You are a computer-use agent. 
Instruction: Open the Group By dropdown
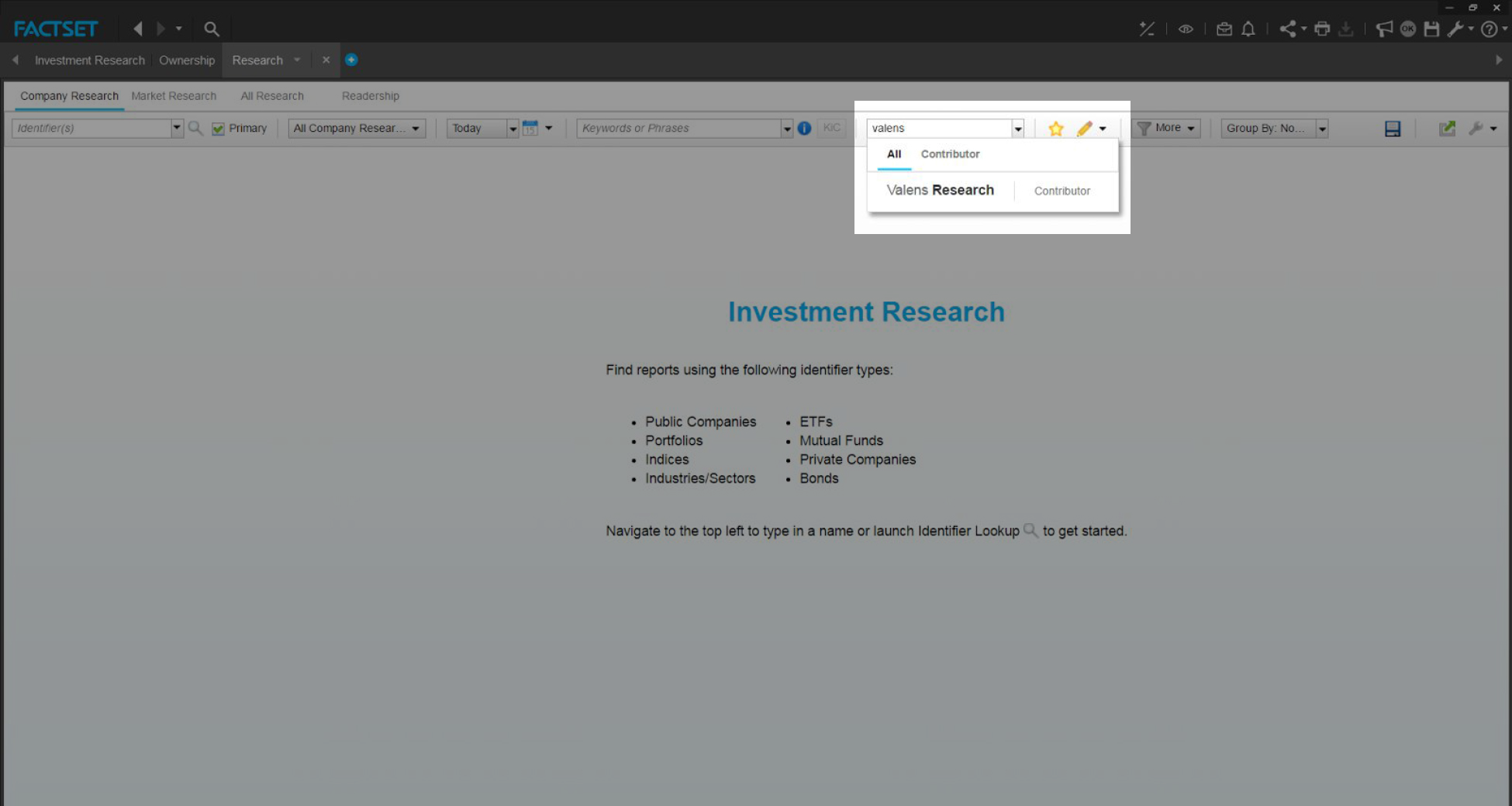(1275, 128)
